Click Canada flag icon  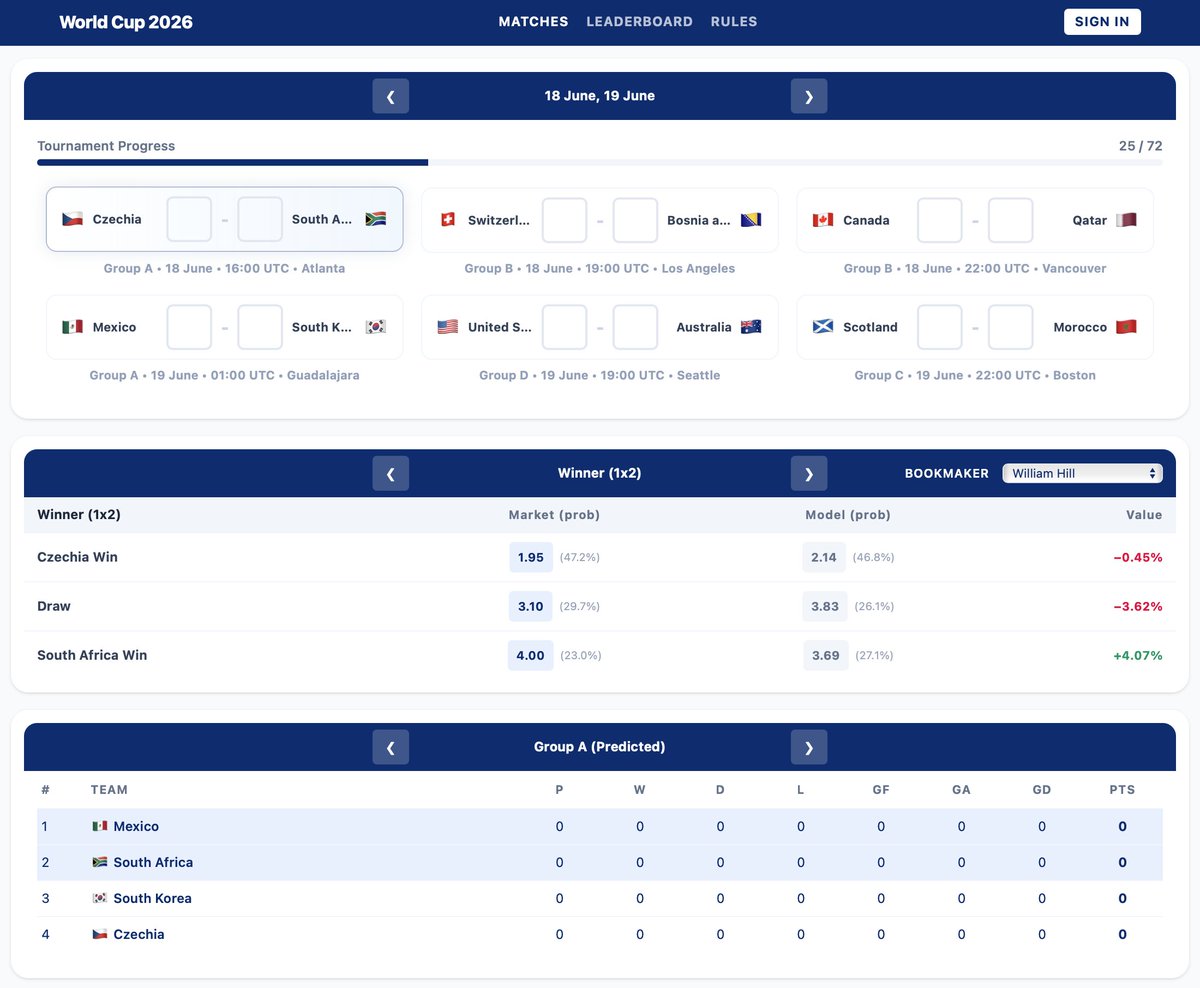pyautogui.click(x=823, y=220)
